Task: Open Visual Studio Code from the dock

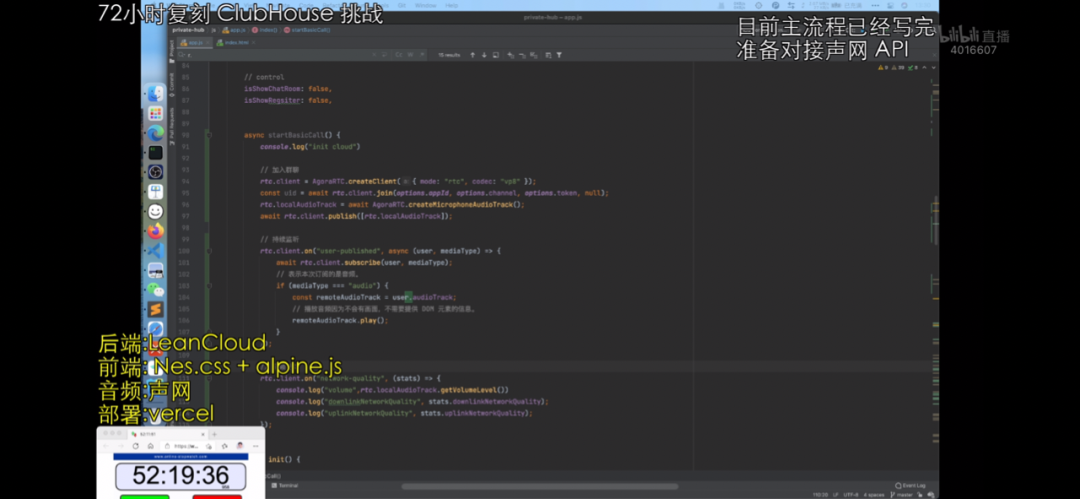Action: [x=156, y=251]
